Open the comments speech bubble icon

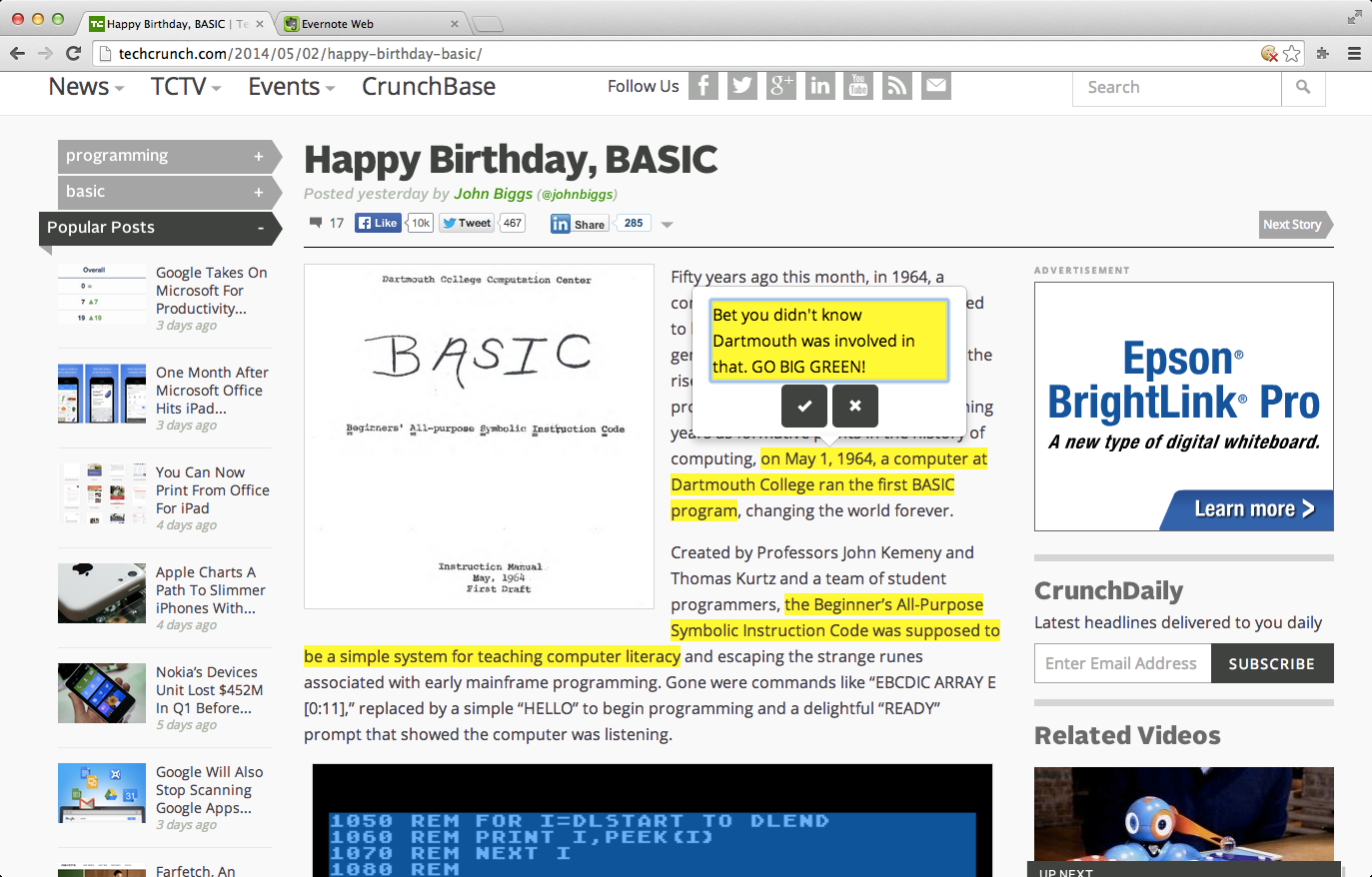316,223
